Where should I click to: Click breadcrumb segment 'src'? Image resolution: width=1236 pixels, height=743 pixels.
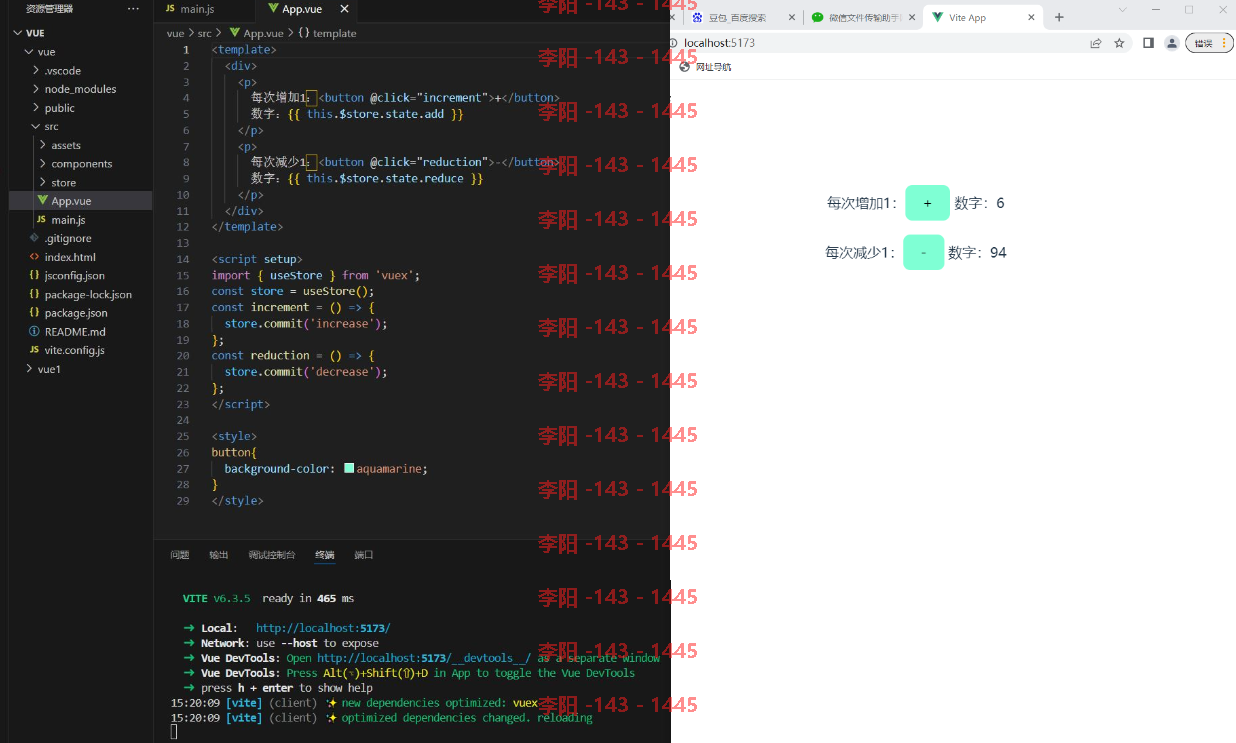[205, 33]
